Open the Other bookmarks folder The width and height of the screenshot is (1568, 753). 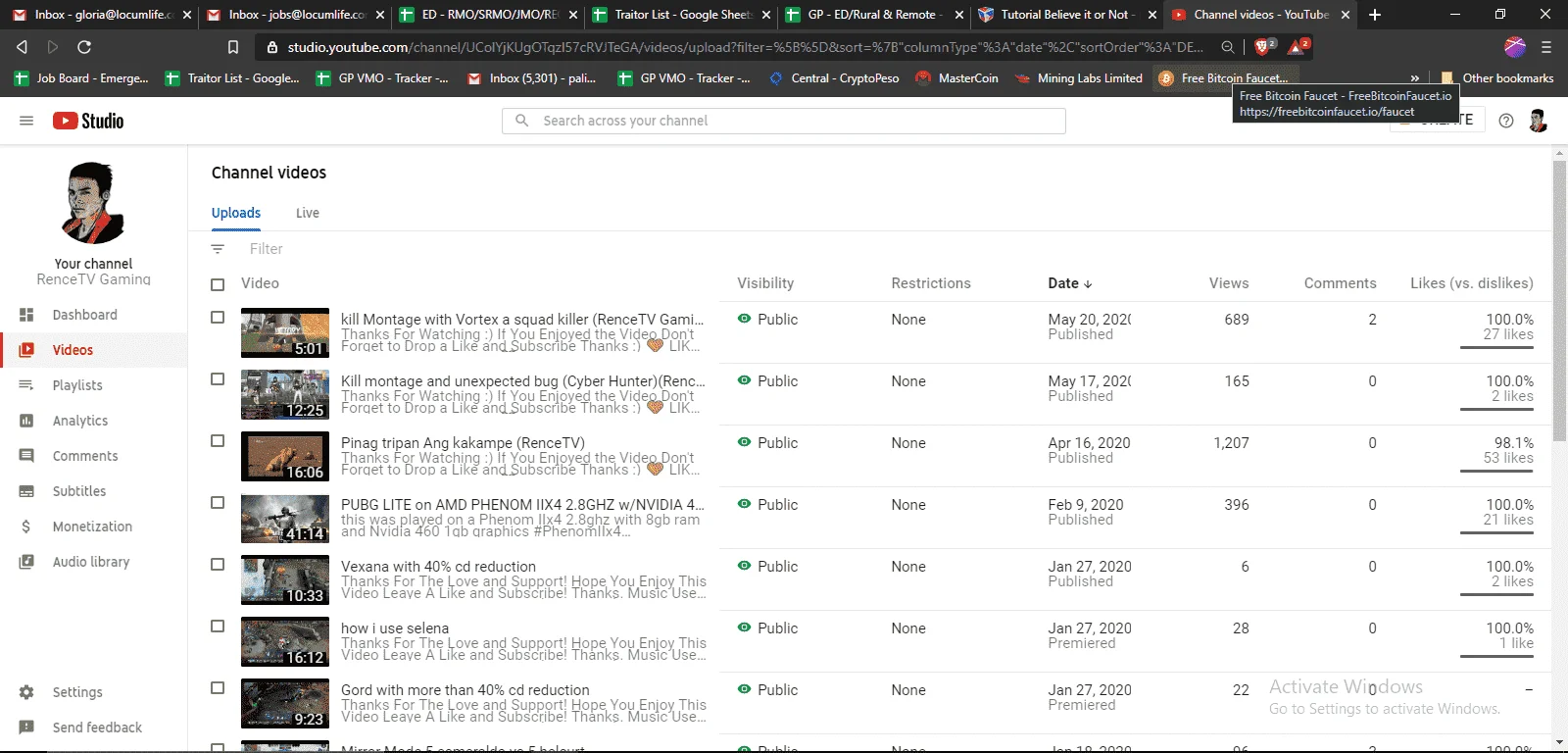[x=1497, y=78]
